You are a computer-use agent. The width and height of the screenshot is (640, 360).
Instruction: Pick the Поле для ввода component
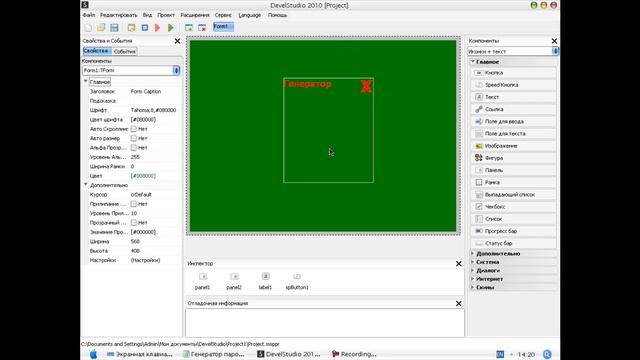(x=513, y=122)
